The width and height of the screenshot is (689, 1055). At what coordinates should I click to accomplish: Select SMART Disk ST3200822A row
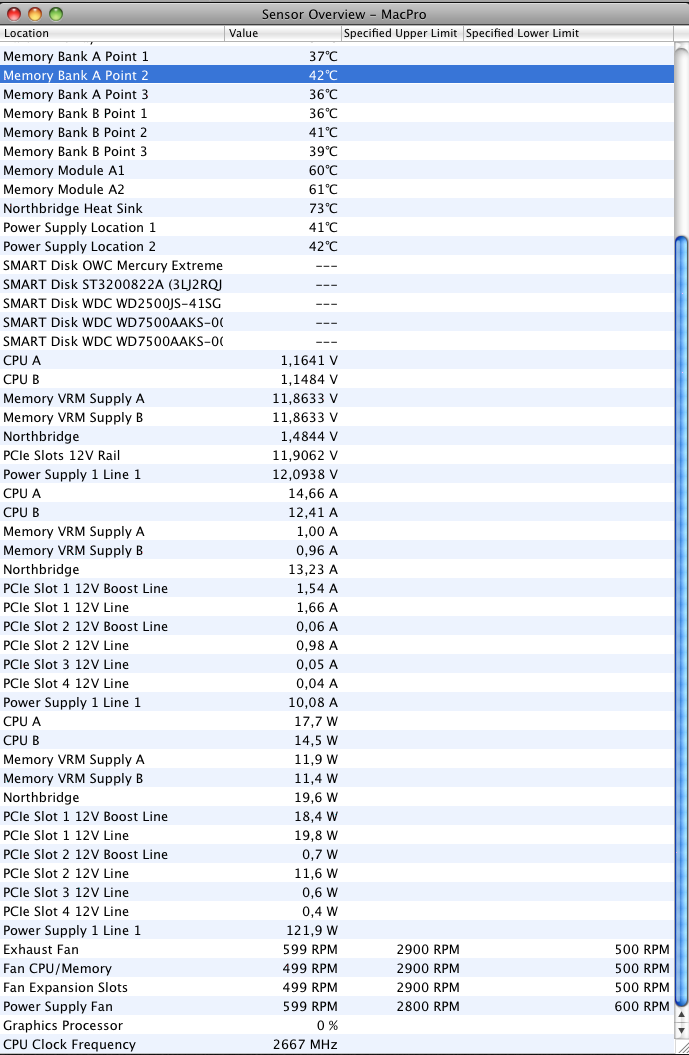pyautogui.click(x=336, y=285)
